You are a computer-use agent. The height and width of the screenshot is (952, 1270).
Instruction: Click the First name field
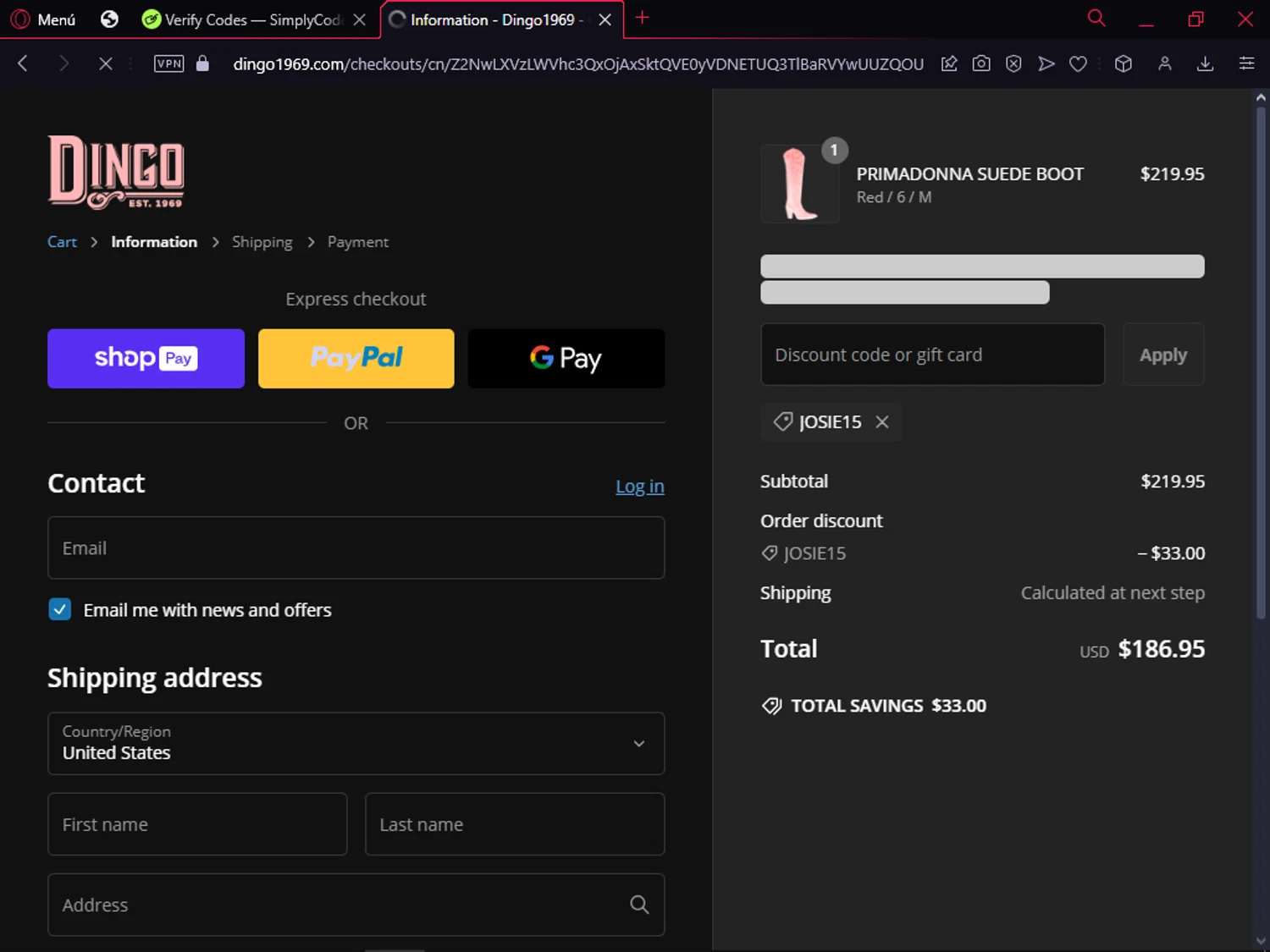pos(197,824)
